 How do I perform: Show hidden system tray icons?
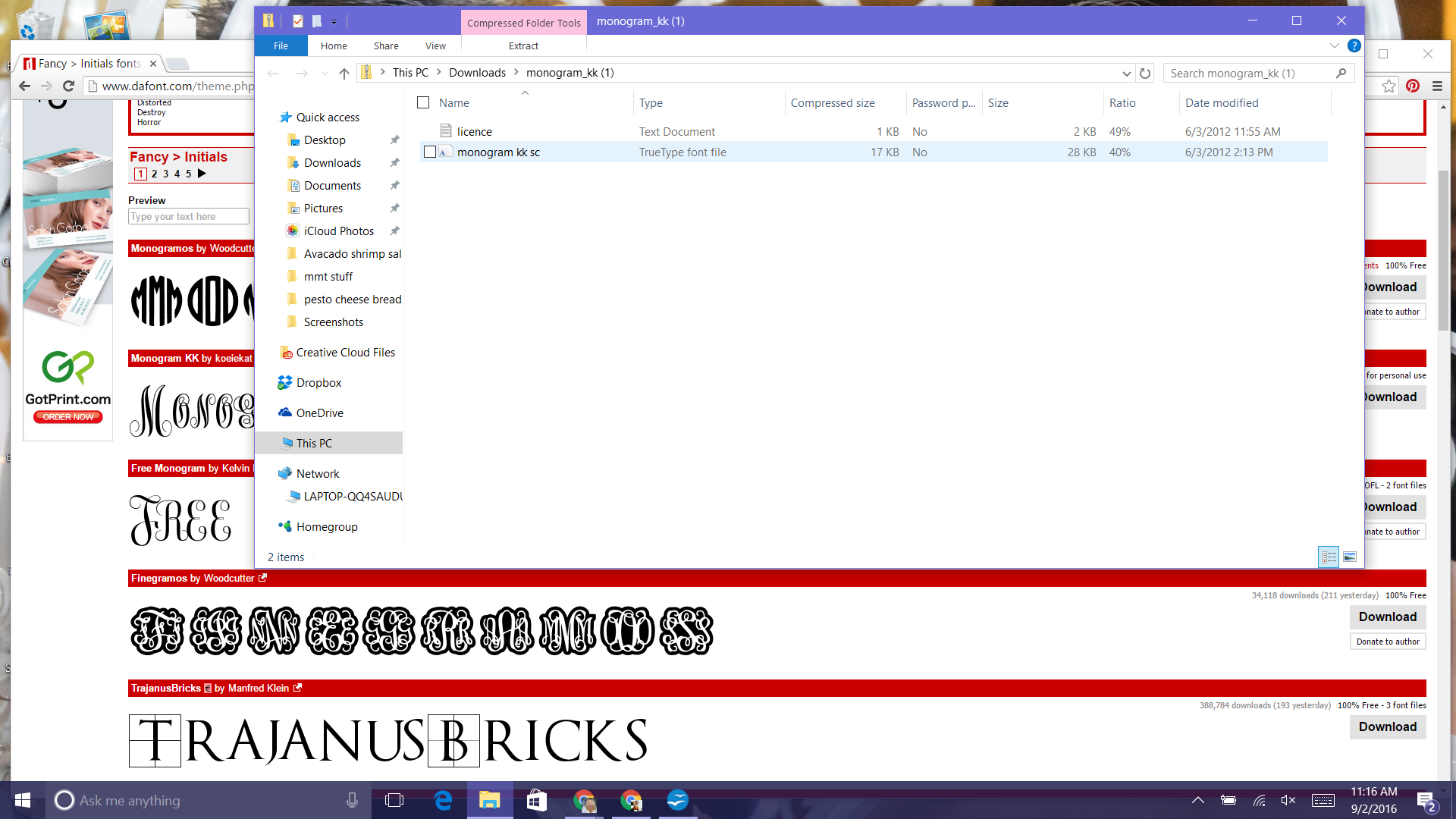click(1198, 800)
